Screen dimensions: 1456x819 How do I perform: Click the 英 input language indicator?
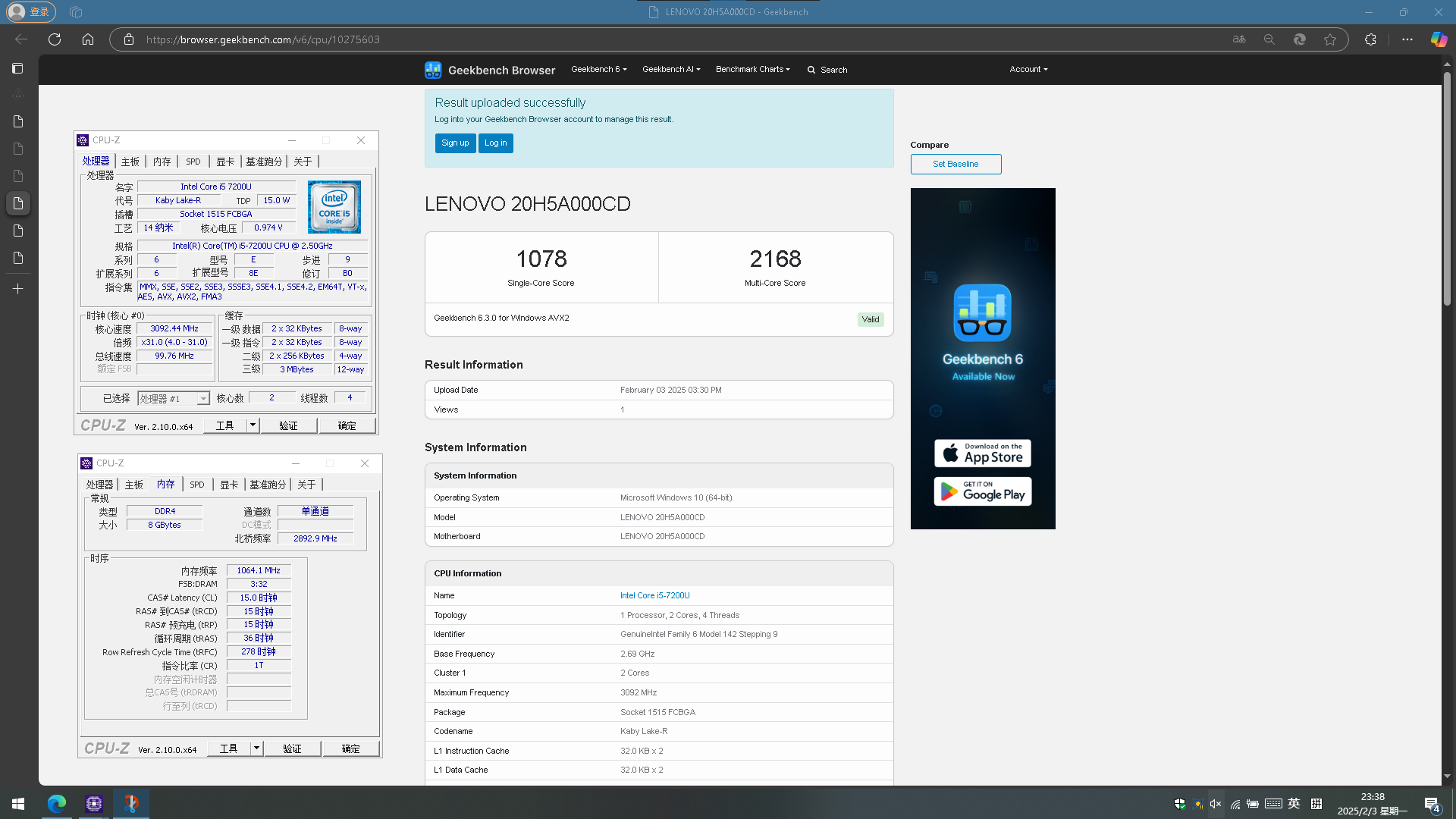[1294, 804]
